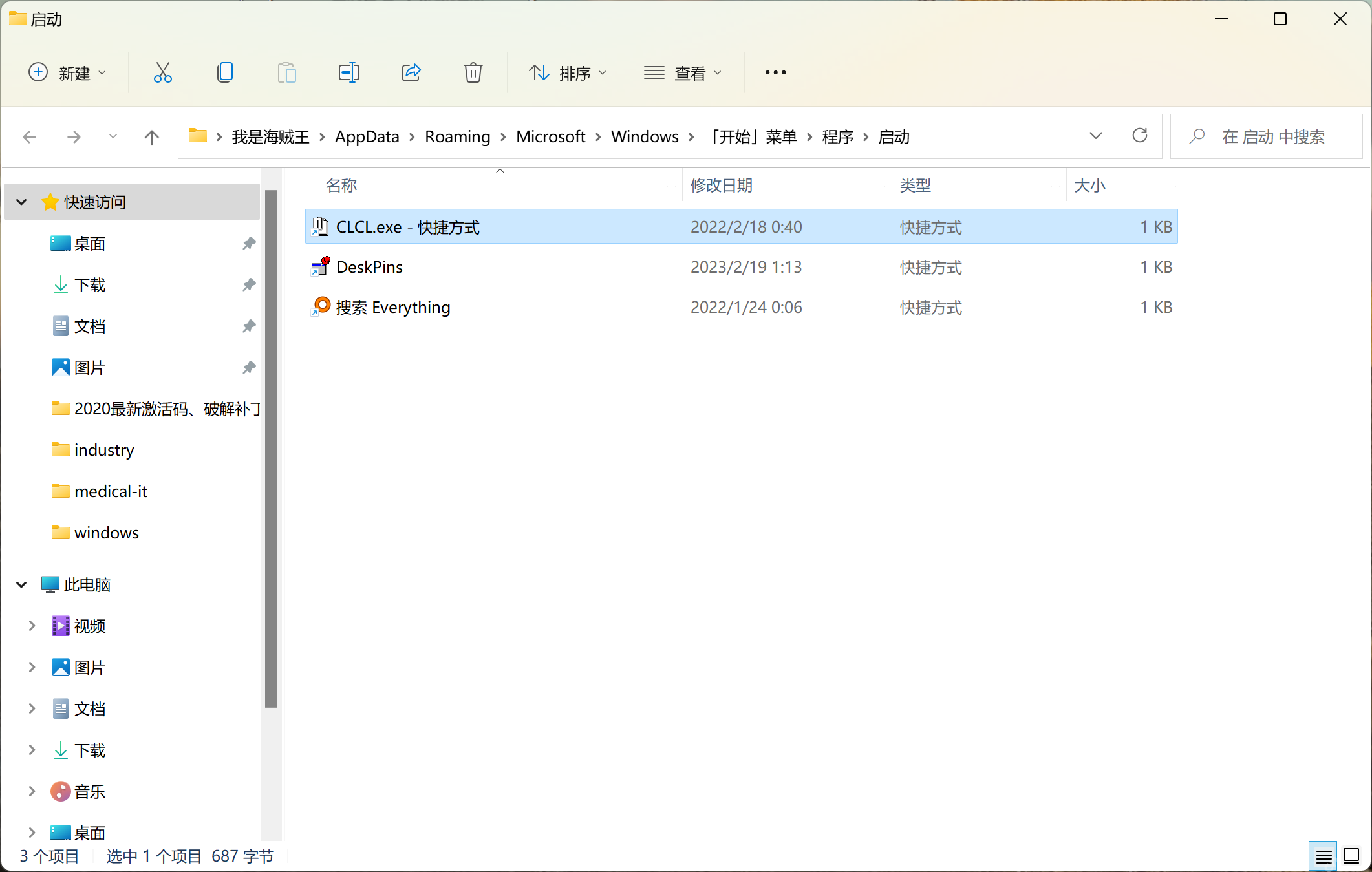Click the Microsoft breadcrumb segment
This screenshot has width=1372, height=872.
(551, 137)
